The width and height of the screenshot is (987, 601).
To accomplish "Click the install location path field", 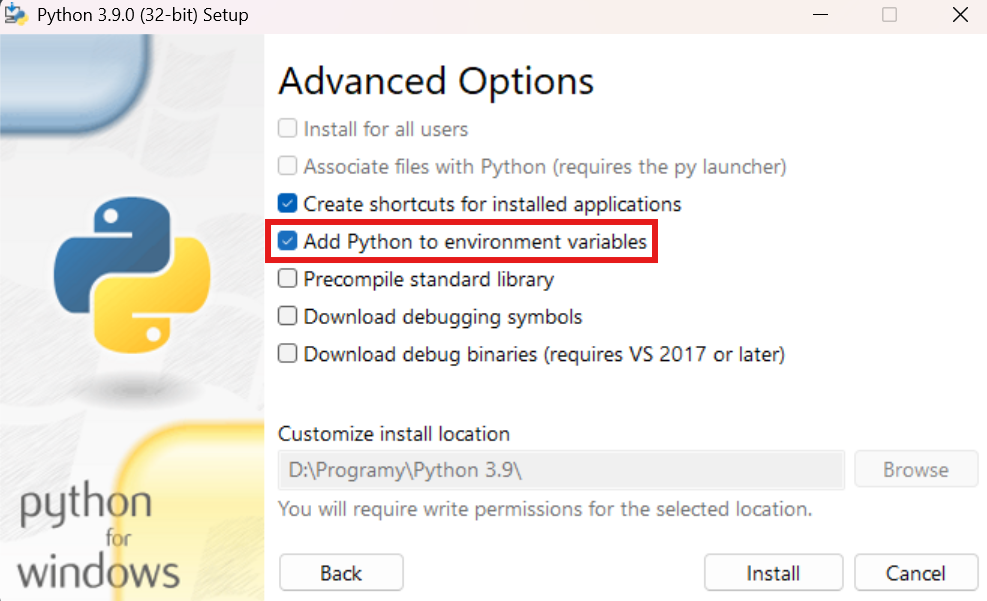I will coord(560,470).
